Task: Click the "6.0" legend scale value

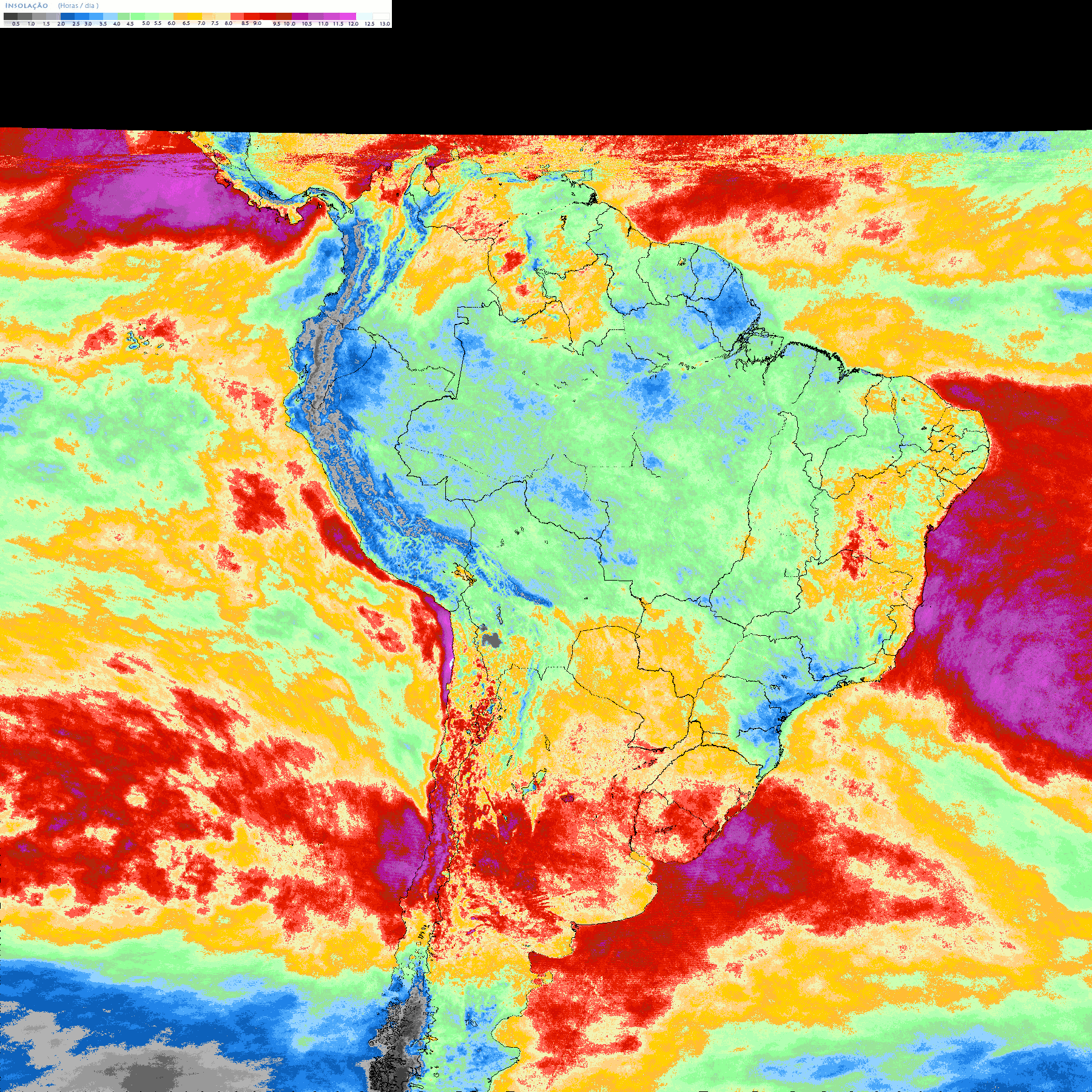Action: pos(172,23)
